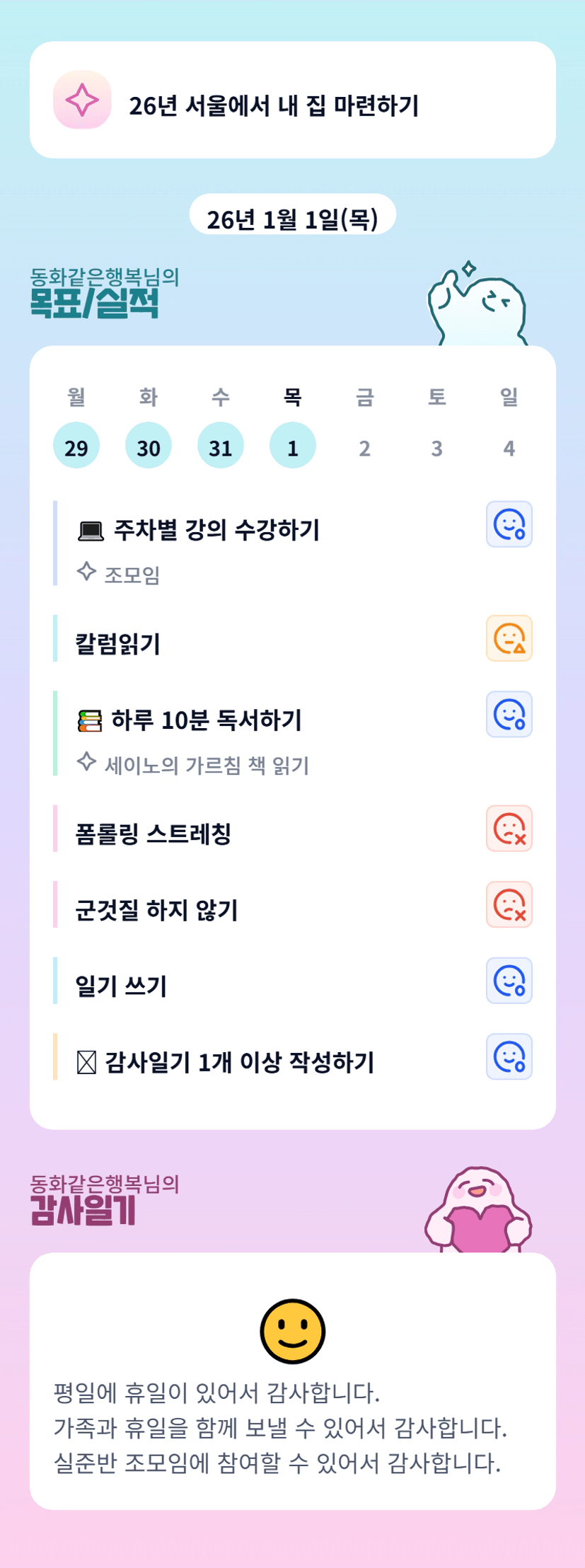Open the 26년 서울에서 내 집 마련하기 goal card
This screenshot has height=1568, width=585.
pos(292,100)
